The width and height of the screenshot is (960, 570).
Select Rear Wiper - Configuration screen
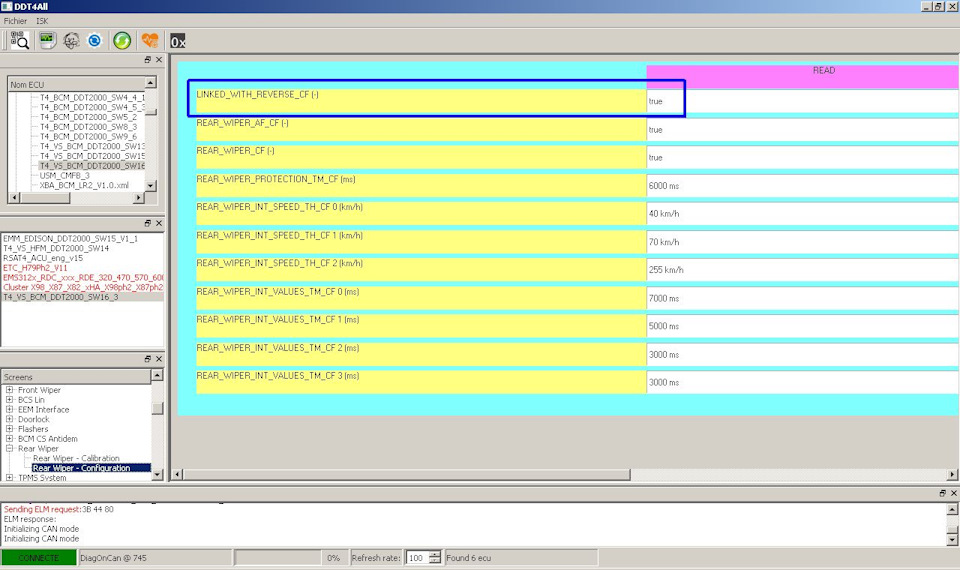tap(81, 468)
